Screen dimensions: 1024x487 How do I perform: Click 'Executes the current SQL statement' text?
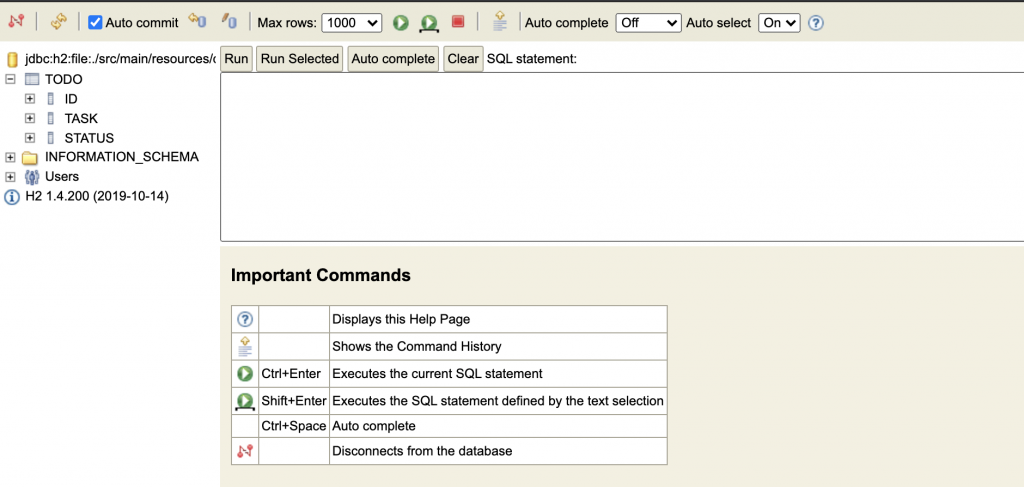click(438, 374)
